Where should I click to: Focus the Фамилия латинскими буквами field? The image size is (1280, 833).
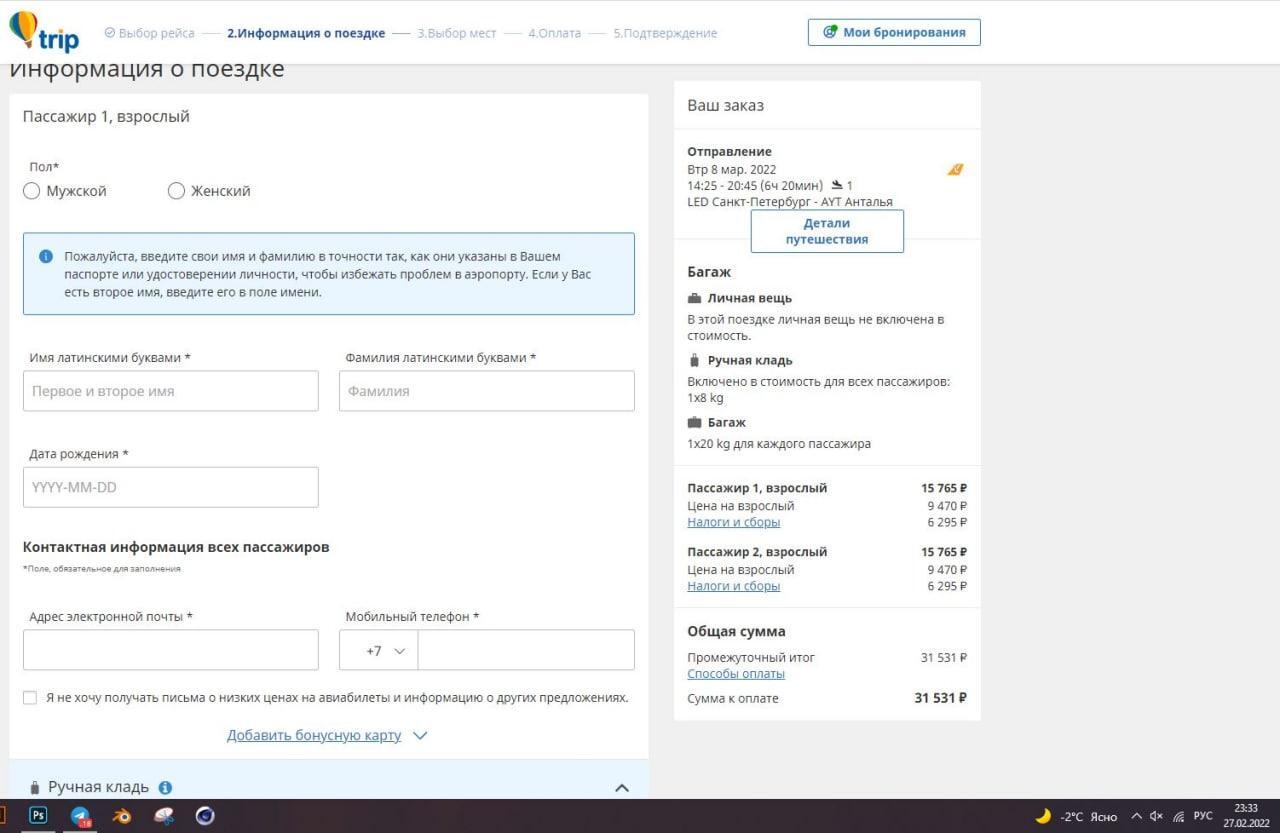[x=487, y=391]
